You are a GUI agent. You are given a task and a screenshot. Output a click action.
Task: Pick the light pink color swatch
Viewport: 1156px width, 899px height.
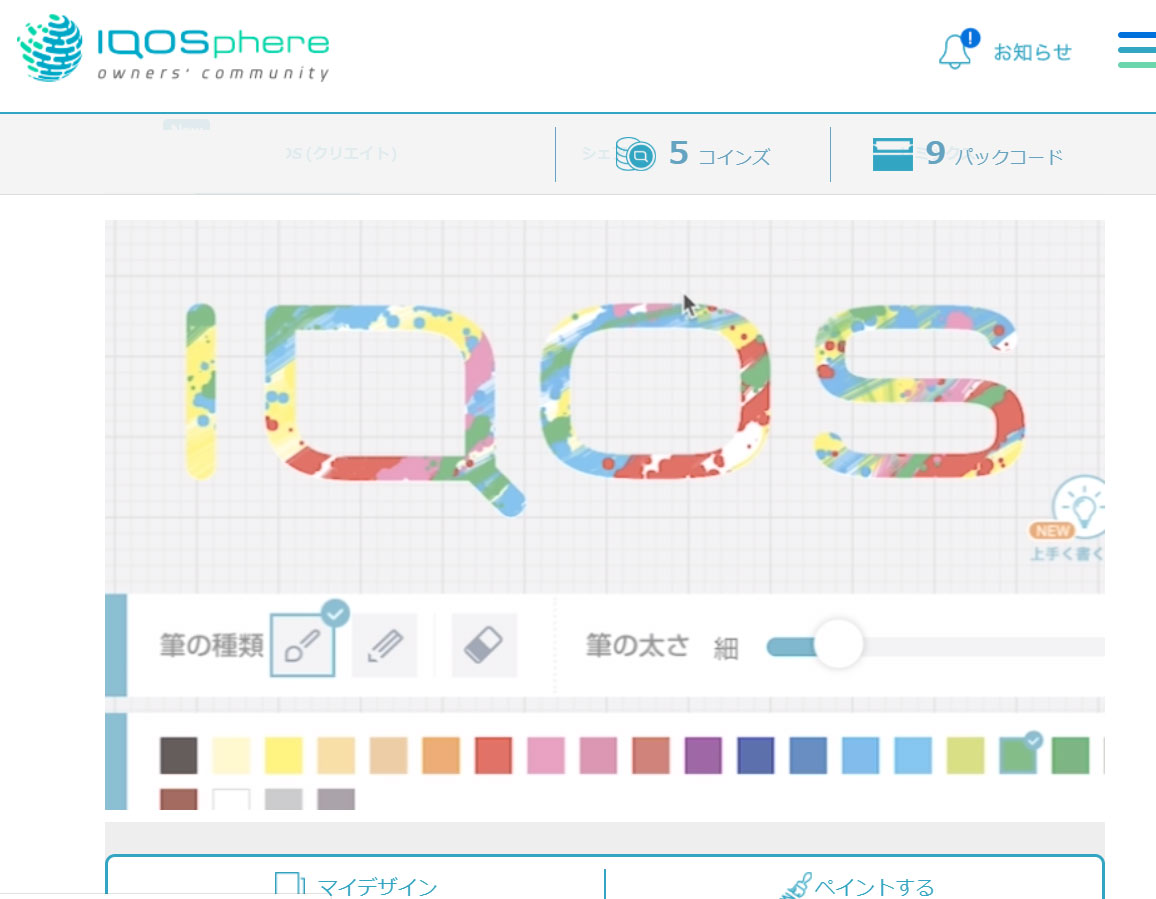pyautogui.click(x=546, y=755)
